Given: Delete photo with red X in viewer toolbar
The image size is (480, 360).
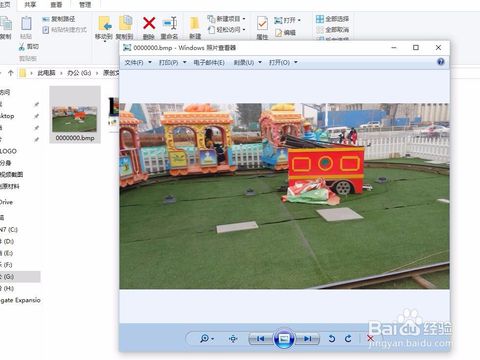Looking at the screenshot, I should click(370, 339).
